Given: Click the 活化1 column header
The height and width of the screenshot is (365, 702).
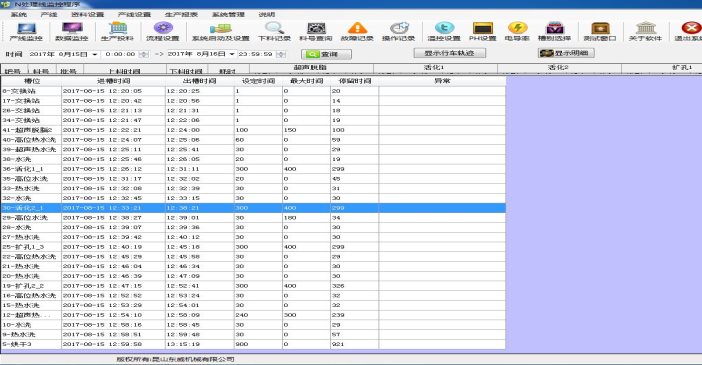Looking at the screenshot, I should pos(434,68).
